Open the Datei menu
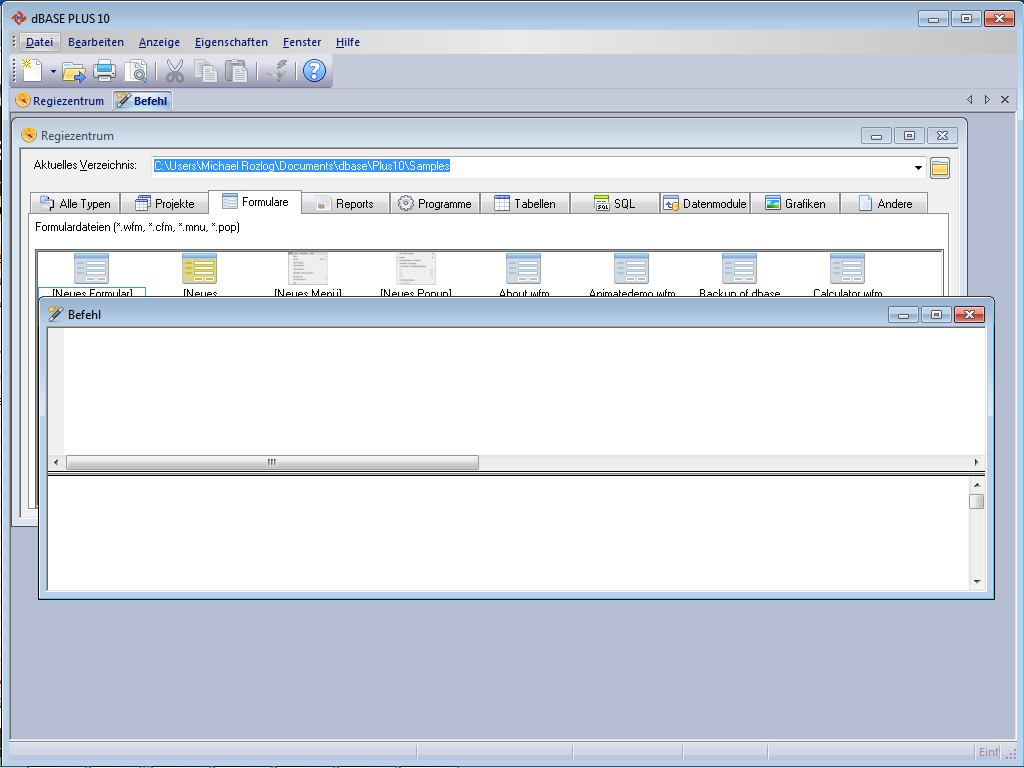This screenshot has height=768, width=1024. pos(39,42)
